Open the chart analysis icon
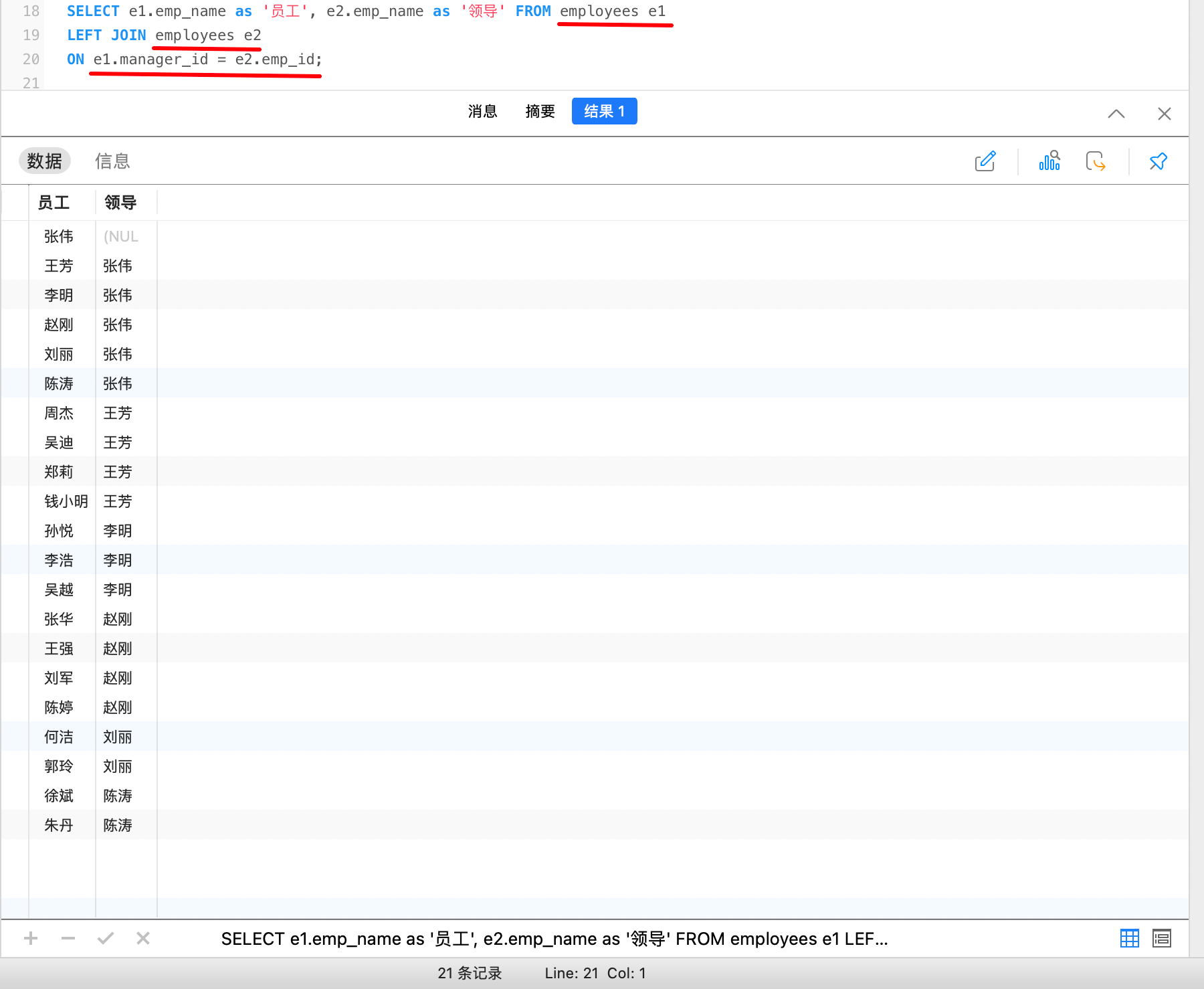Viewport: 1204px width, 989px height. click(1049, 161)
